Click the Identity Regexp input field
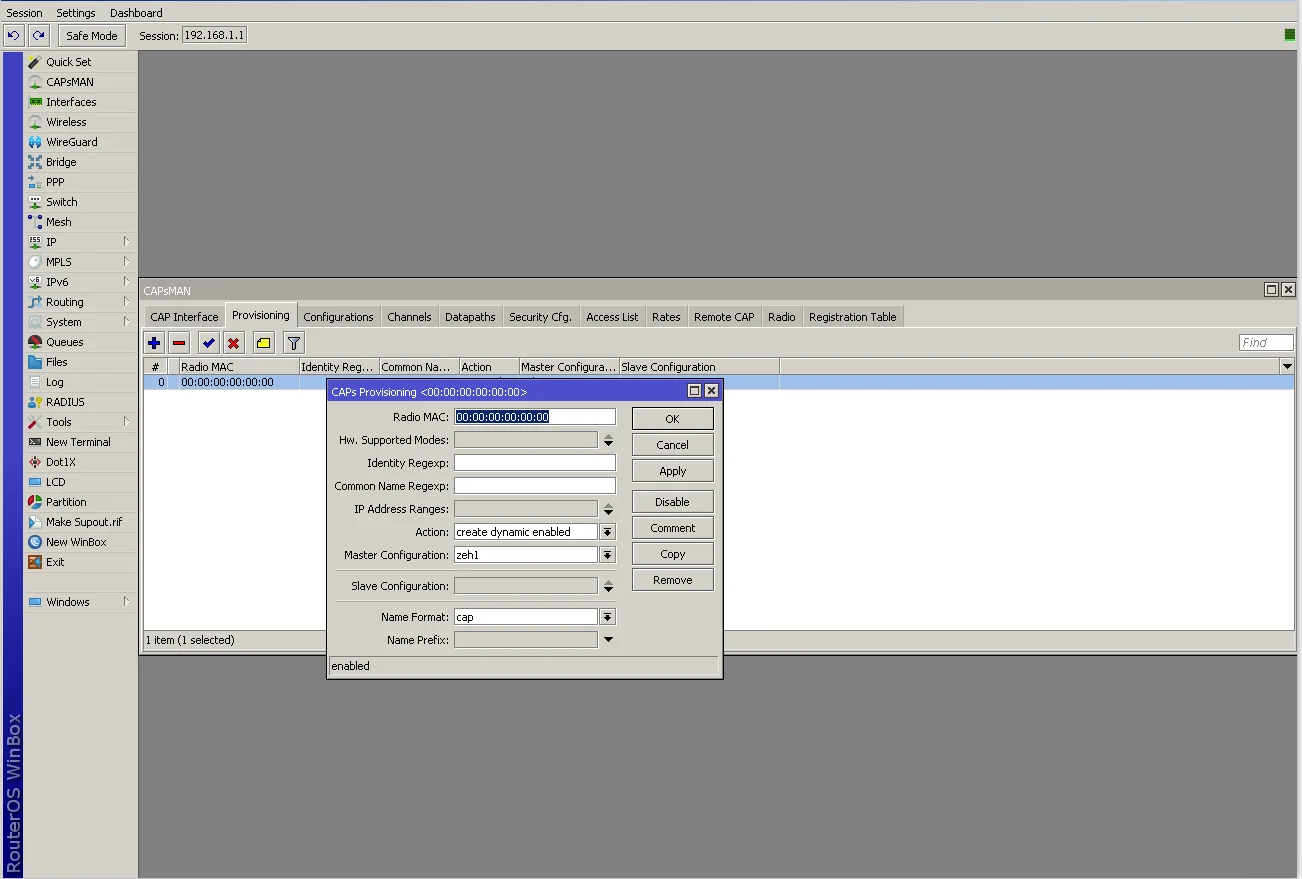Viewport: 1302px width, 879px height. point(535,463)
